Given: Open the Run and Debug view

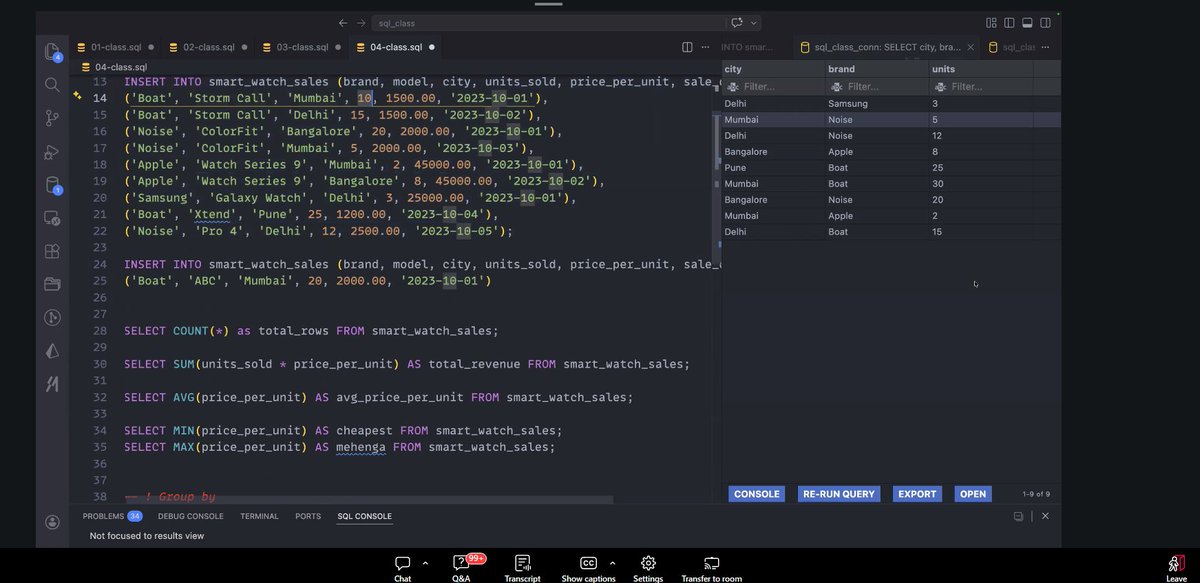Looking at the screenshot, I should 52,152.
